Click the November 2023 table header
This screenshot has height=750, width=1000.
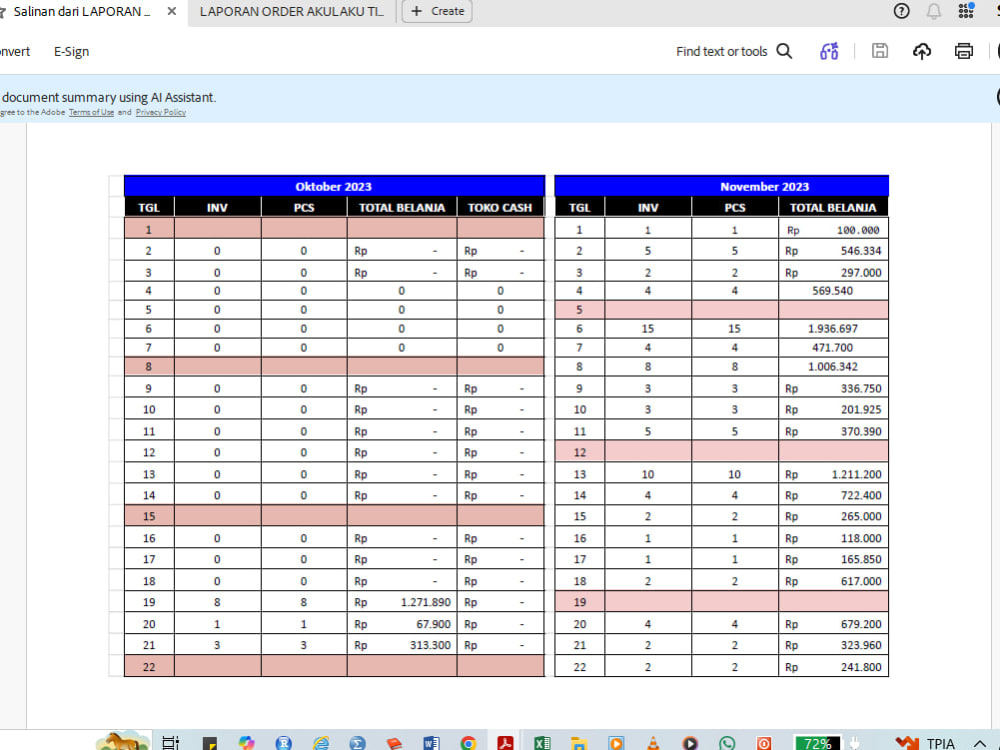point(721,186)
